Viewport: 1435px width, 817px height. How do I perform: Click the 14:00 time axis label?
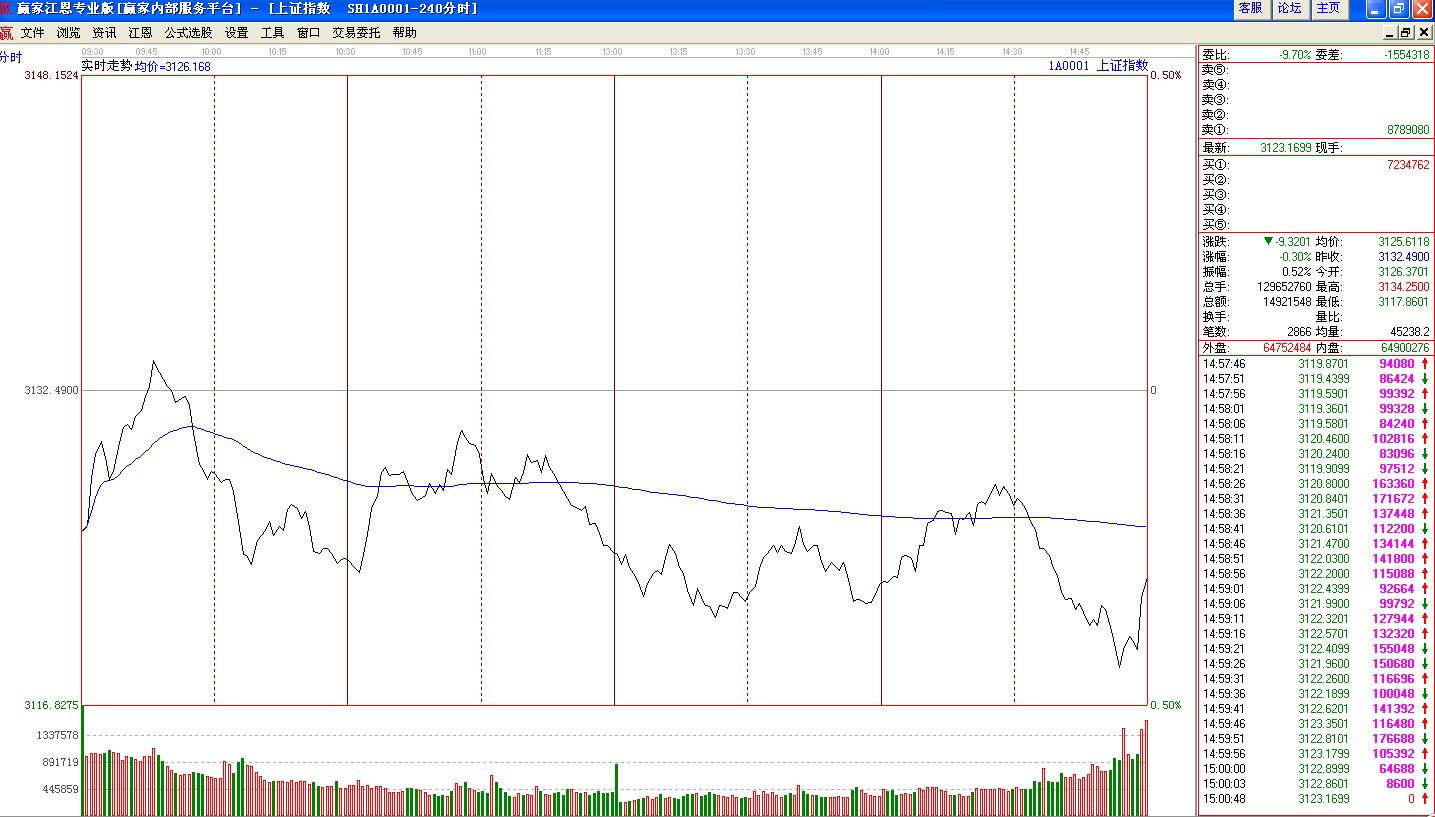pyautogui.click(x=879, y=51)
